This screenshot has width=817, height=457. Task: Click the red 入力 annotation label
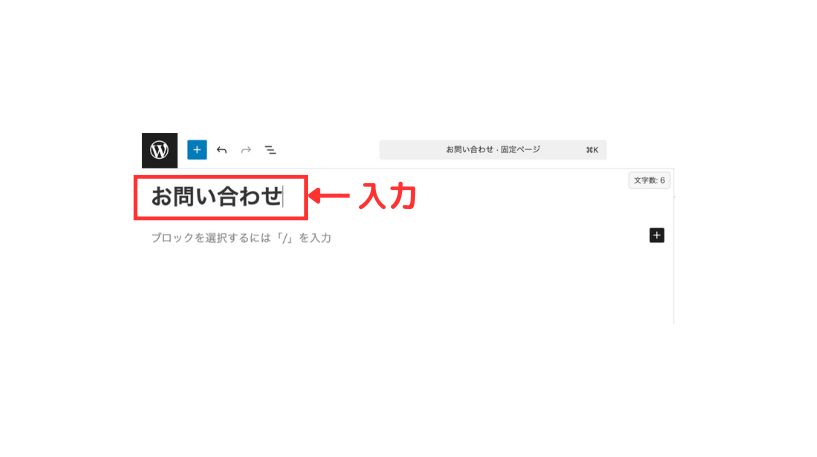click(387, 196)
